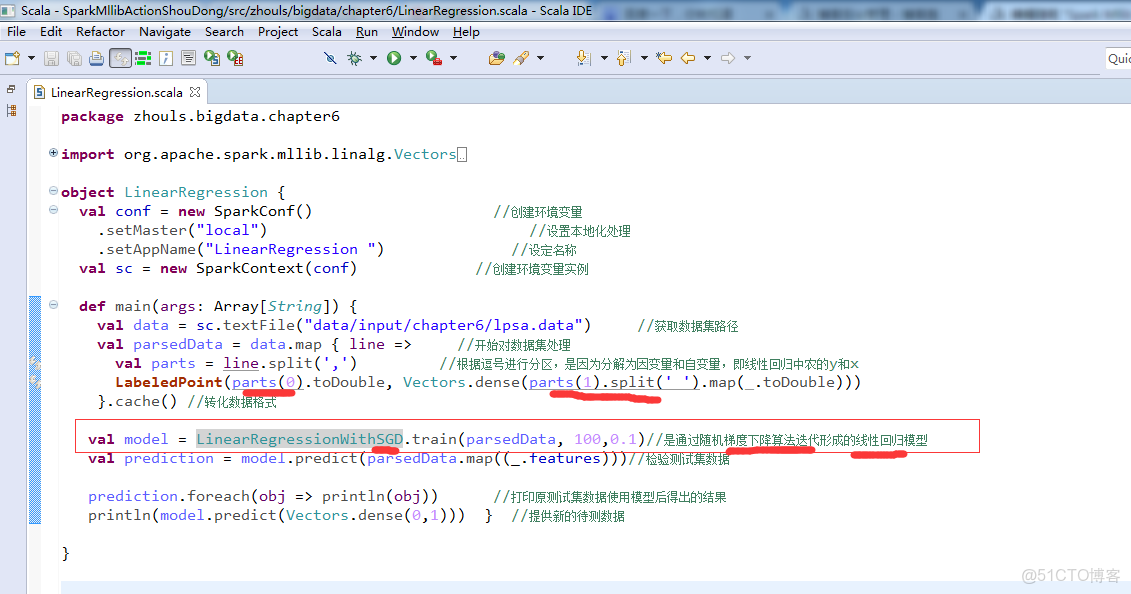
Task: Click the Open Type folder icon
Action: point(496,58)
